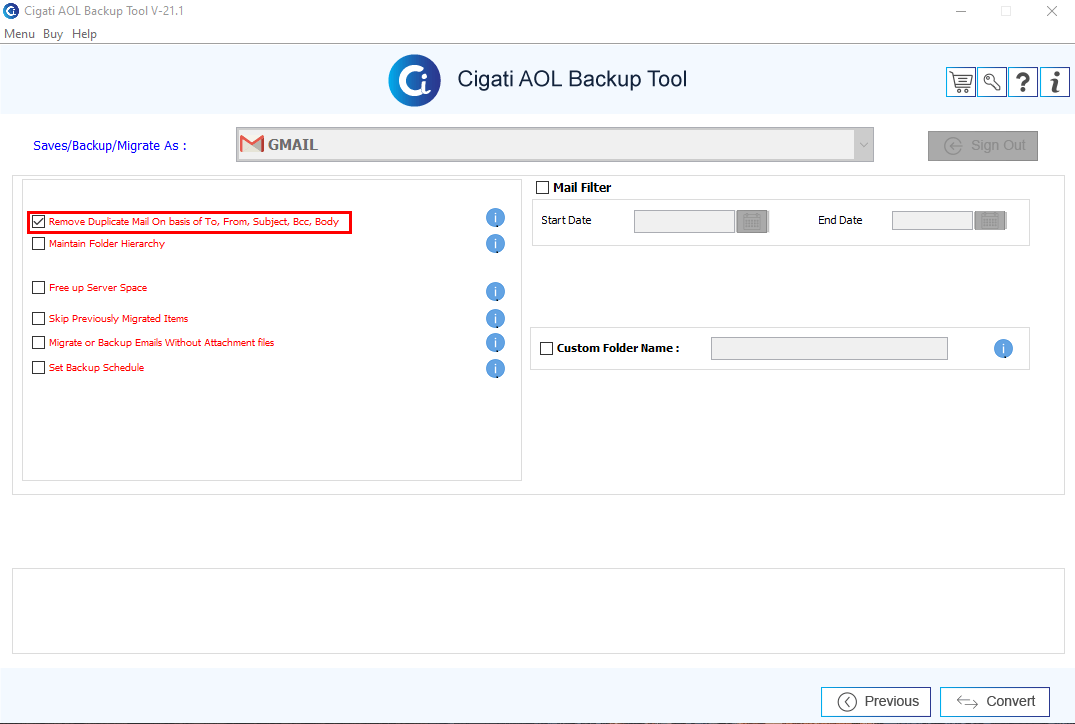Click the Sign Out button
Viewport: 1075px width, 724px height.
pyautogui.click(x=982, y=145)
